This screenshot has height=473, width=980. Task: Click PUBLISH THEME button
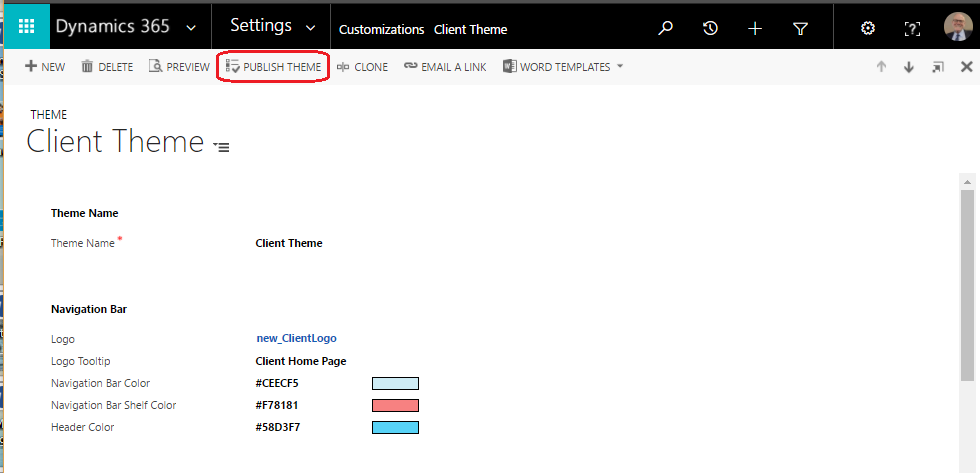[x=273, y=67]
